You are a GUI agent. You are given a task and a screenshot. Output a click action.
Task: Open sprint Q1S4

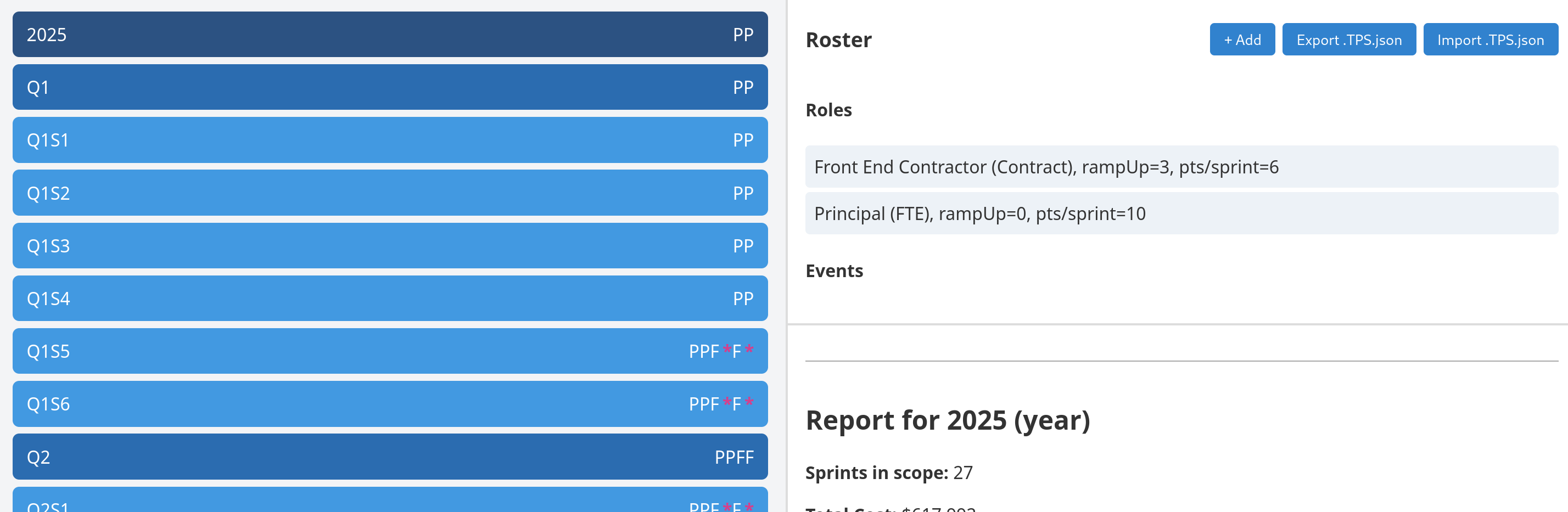click(390, 299)
